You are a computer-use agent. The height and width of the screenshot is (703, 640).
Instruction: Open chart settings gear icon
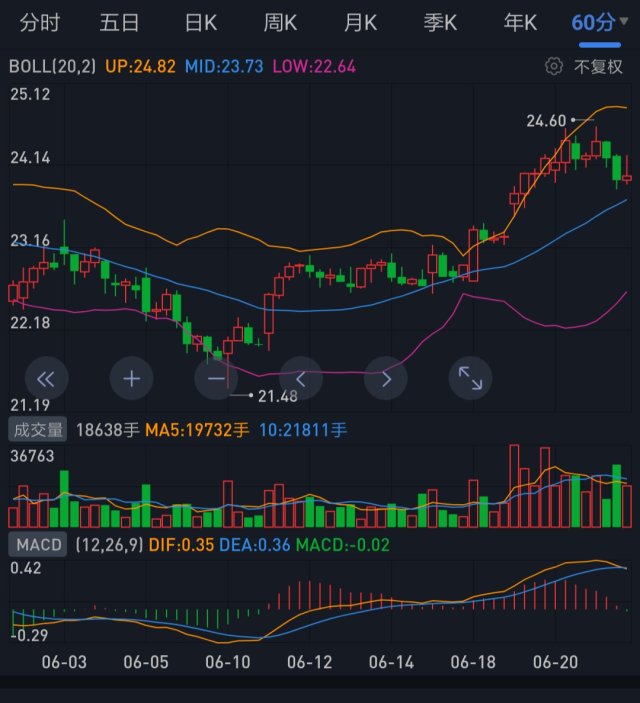point(554,66)
